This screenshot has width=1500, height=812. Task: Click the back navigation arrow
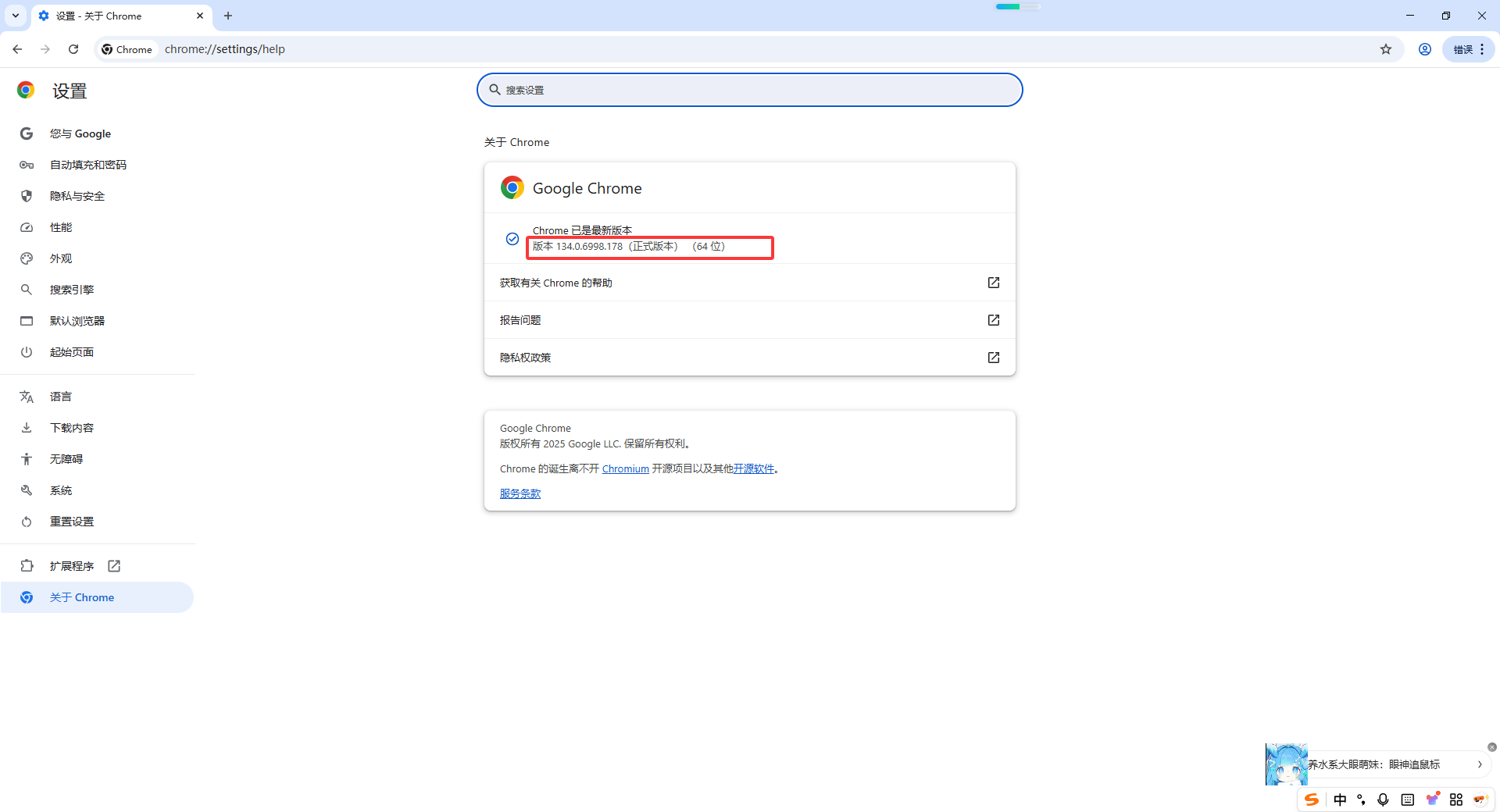click(x=17, y=49)
